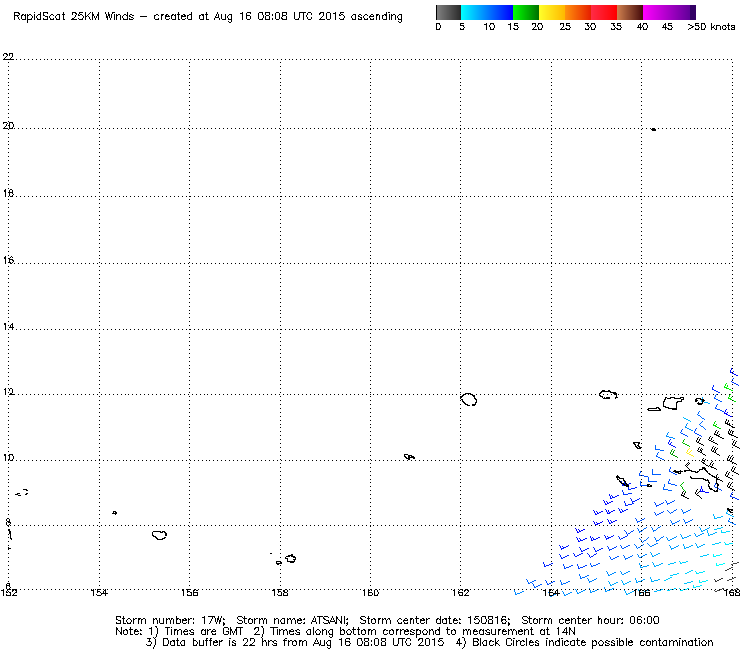Screen dimensions: 740x650
Task: Click note 2 about measurement at 14N
Action: coord(414,632)
